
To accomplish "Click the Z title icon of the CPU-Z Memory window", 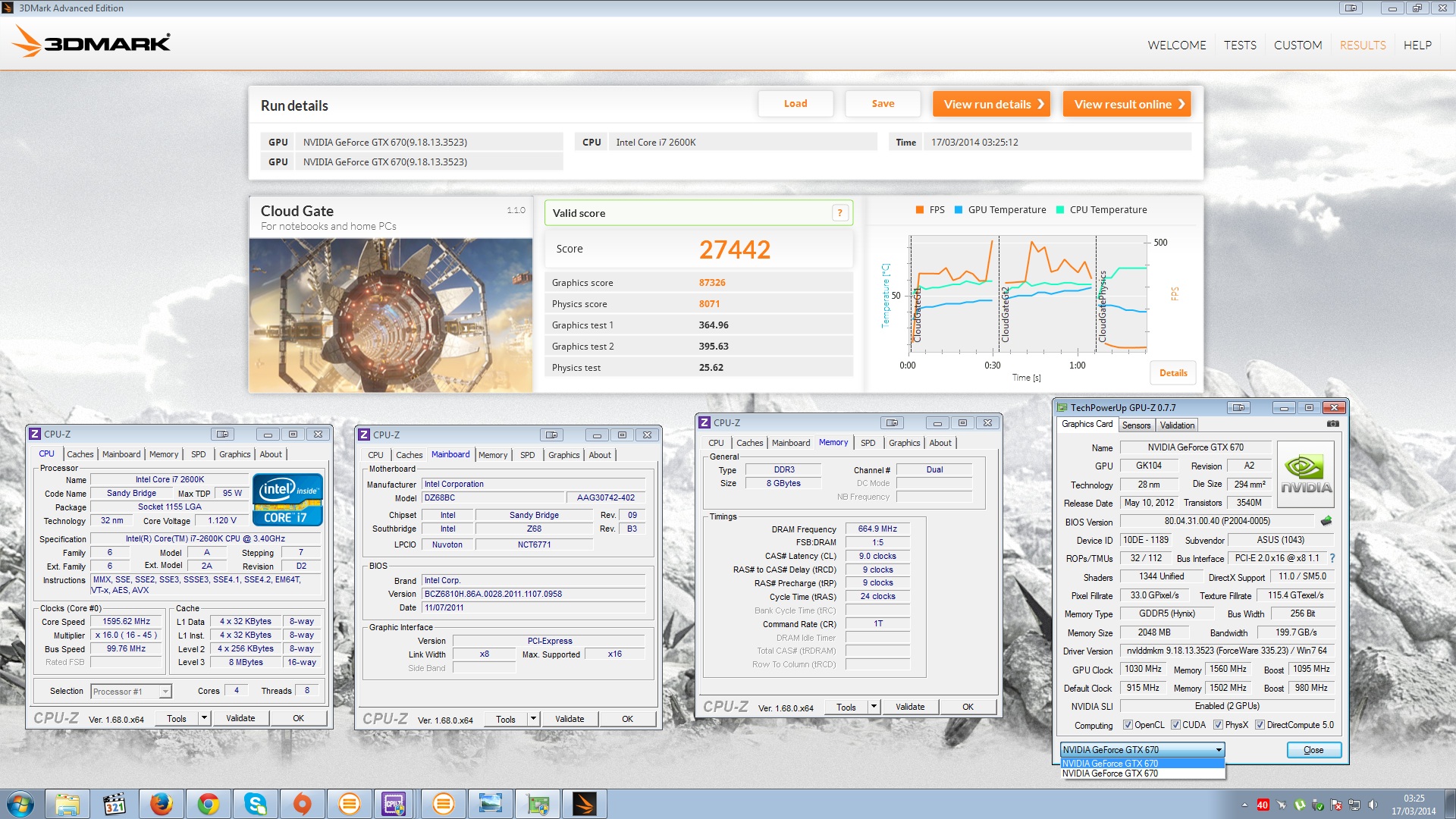I will click(x=704, y=422).
